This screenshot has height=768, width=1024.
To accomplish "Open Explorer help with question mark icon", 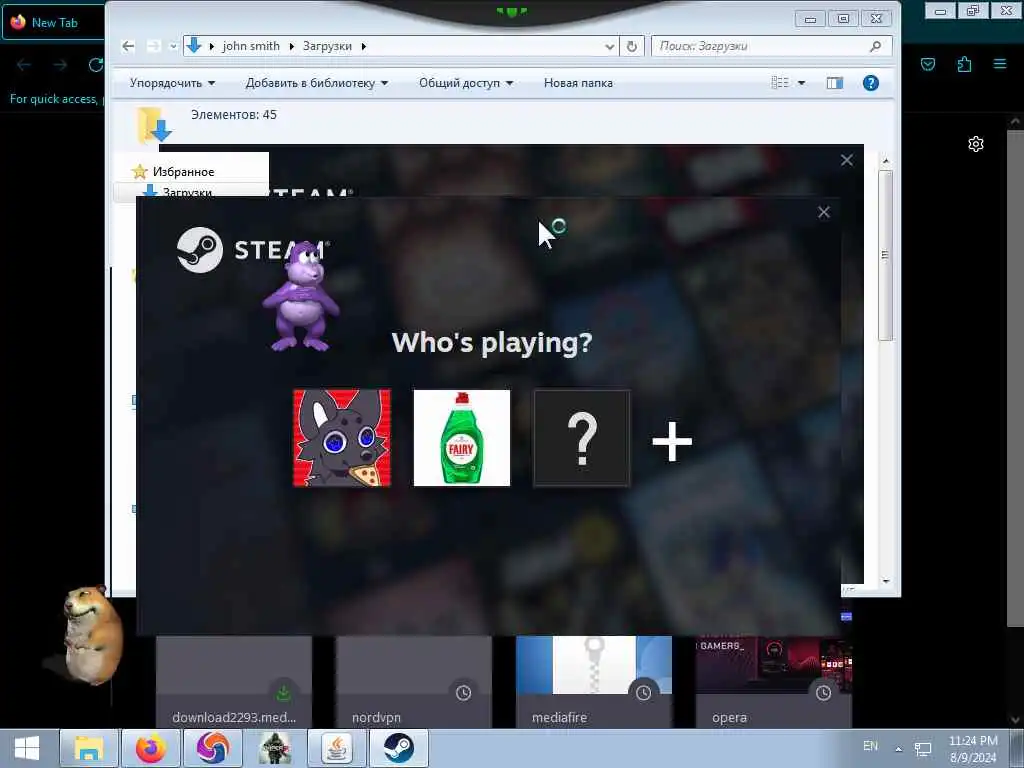I will (x=871, y=83).
